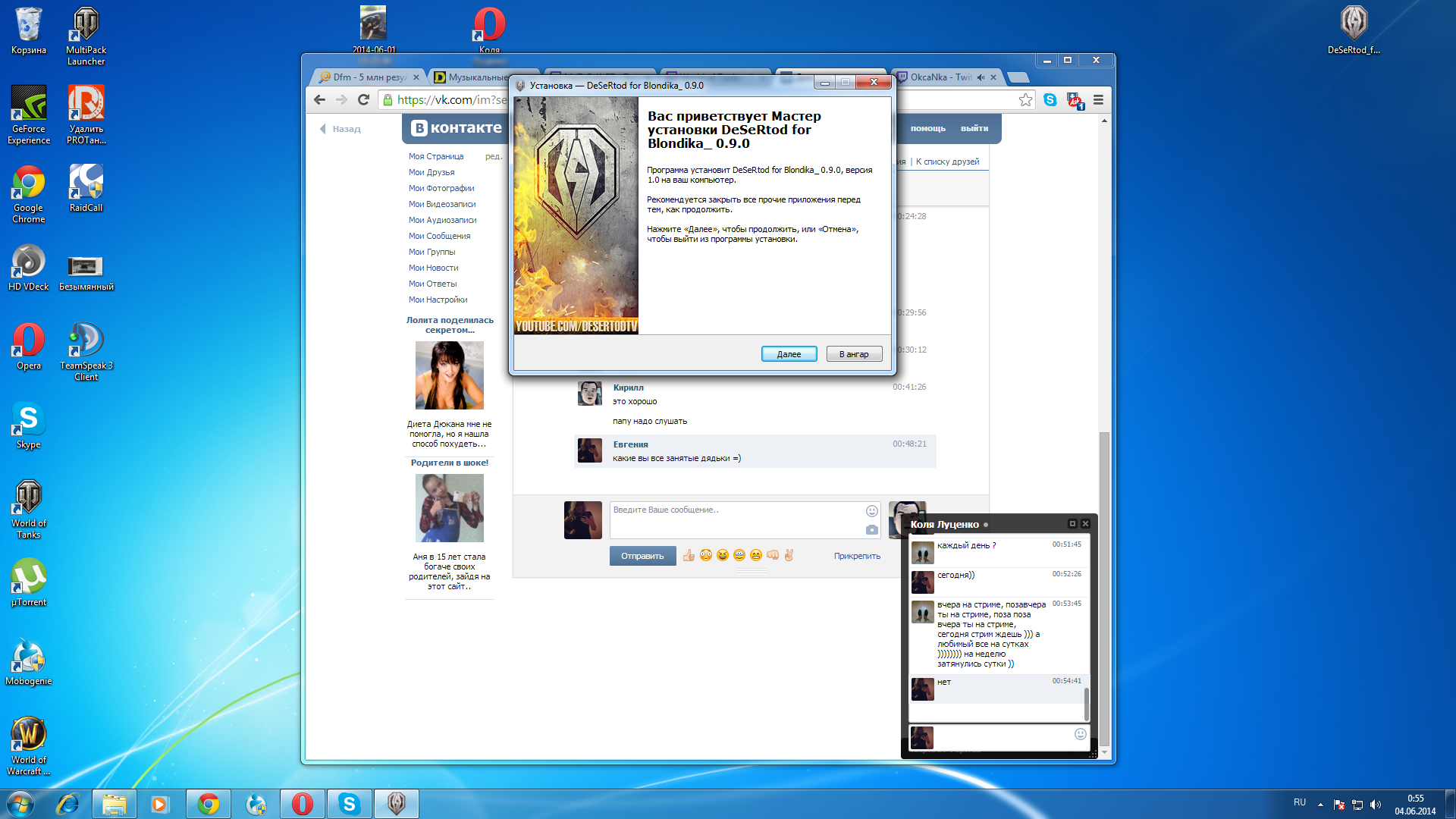
Task: Open Коля Opera shortcut on desktop
Action: (489, 30)
